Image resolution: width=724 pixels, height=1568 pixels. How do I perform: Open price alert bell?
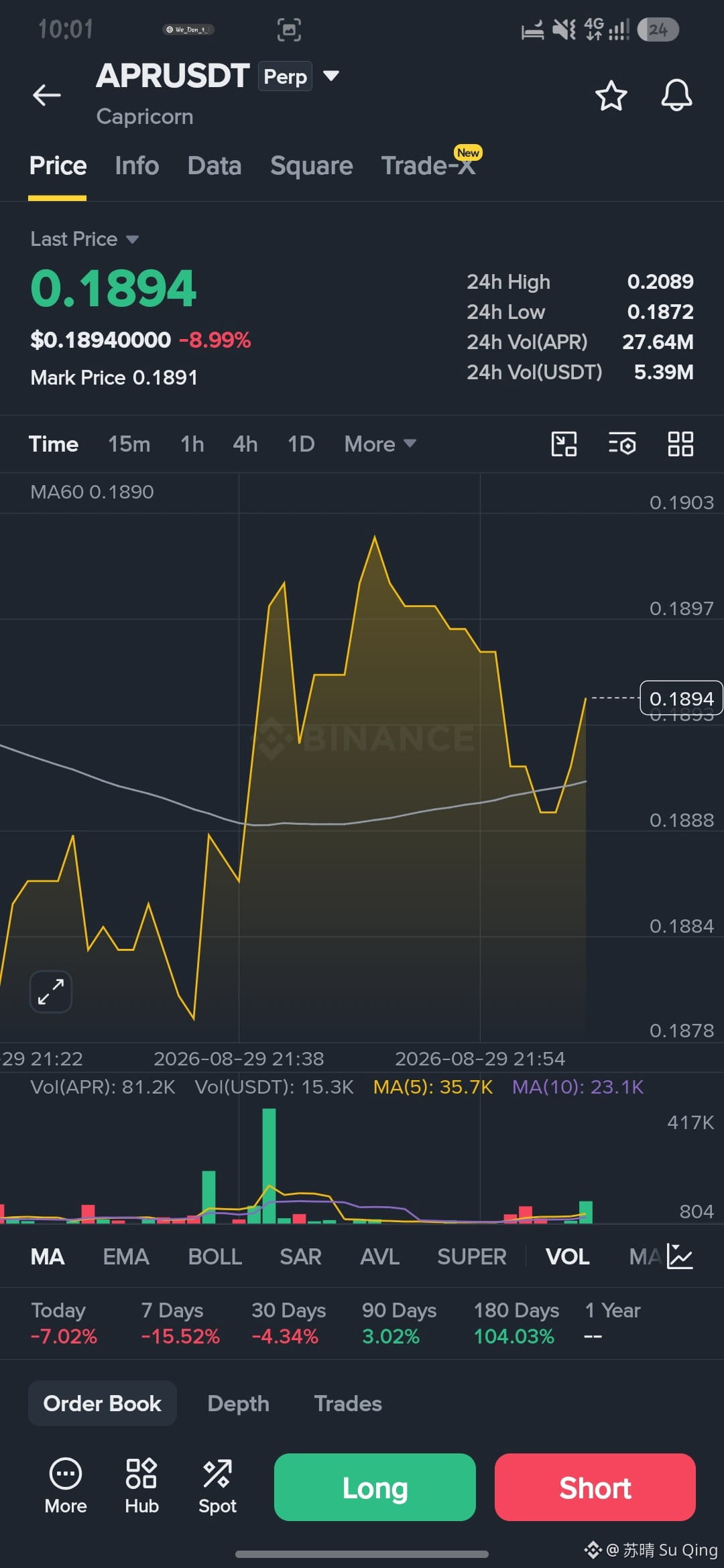[676, 95]
